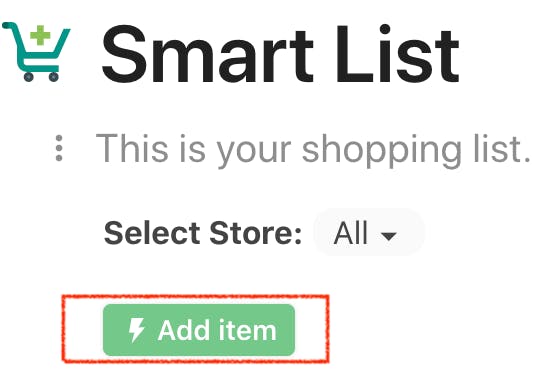Place cursor in 'This is your shopping list.'
This screenshot has height=370, width=533.
tap(313, 150)
